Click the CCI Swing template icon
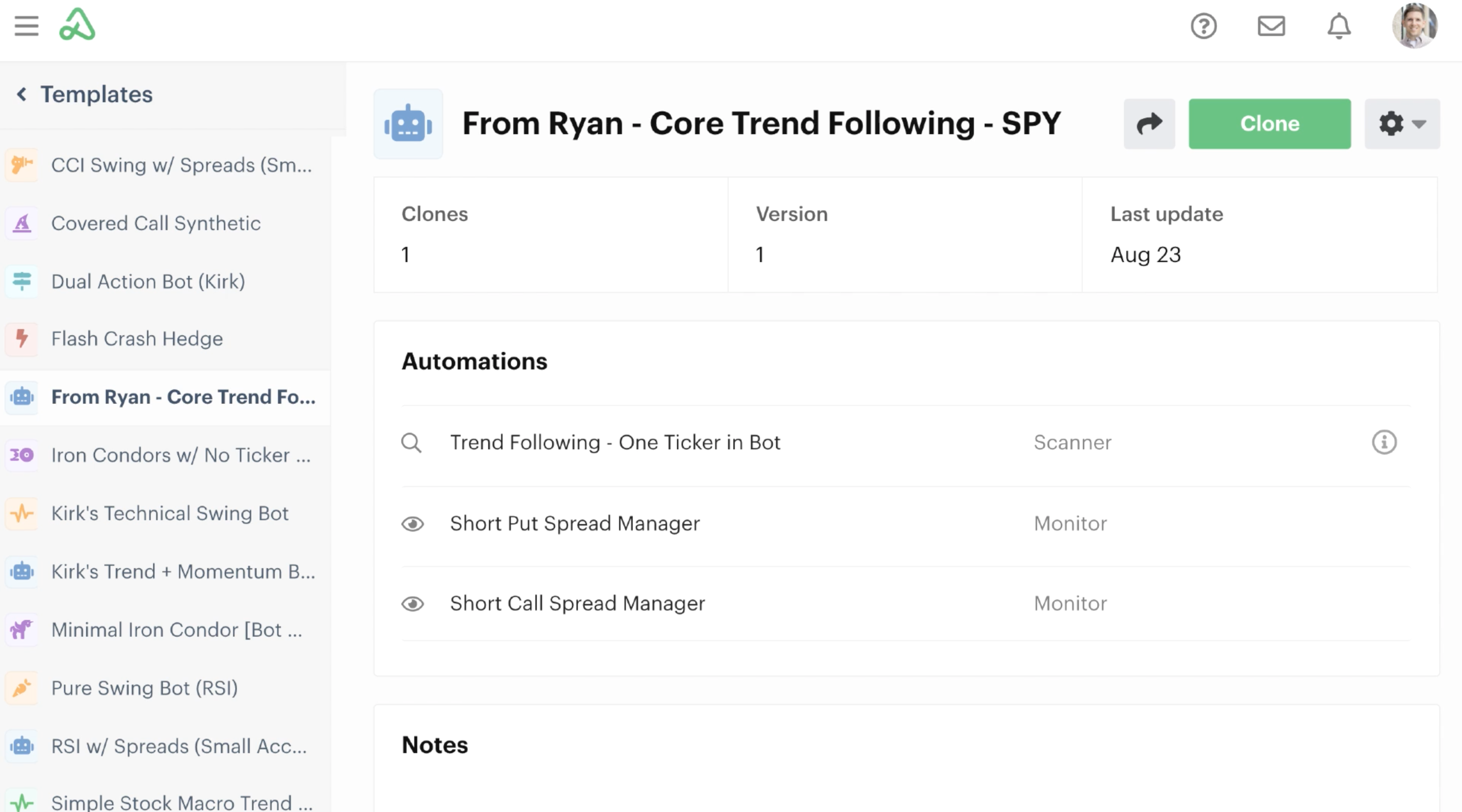The width and height of the screenshot is (1462, 812). (22, 165)
